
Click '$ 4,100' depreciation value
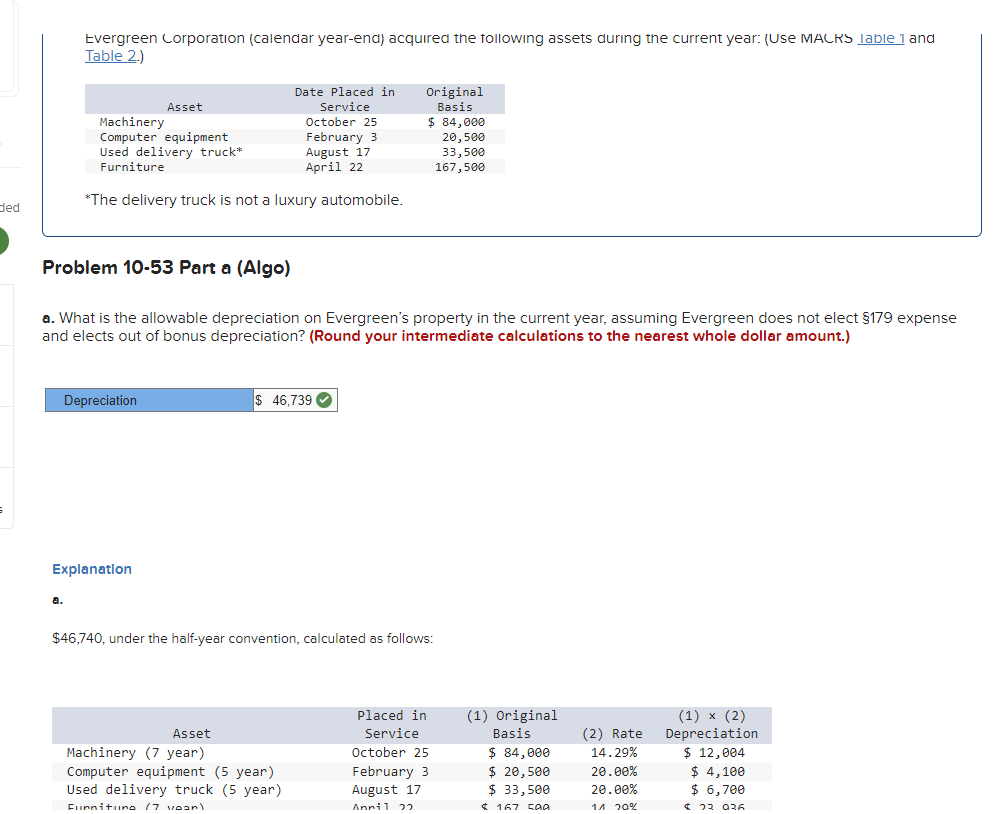[717, 772]
